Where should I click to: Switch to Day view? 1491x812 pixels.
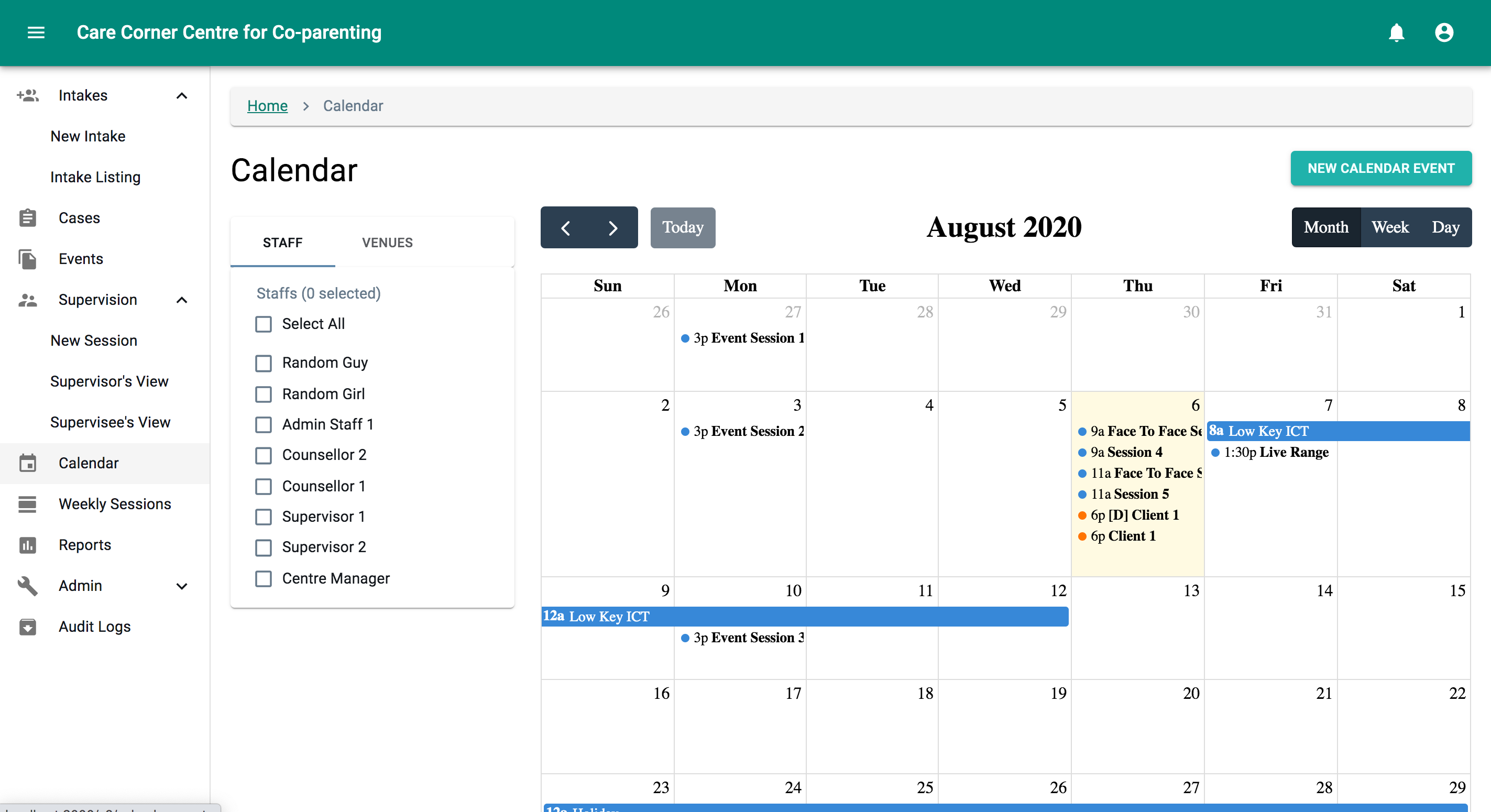1445,227
